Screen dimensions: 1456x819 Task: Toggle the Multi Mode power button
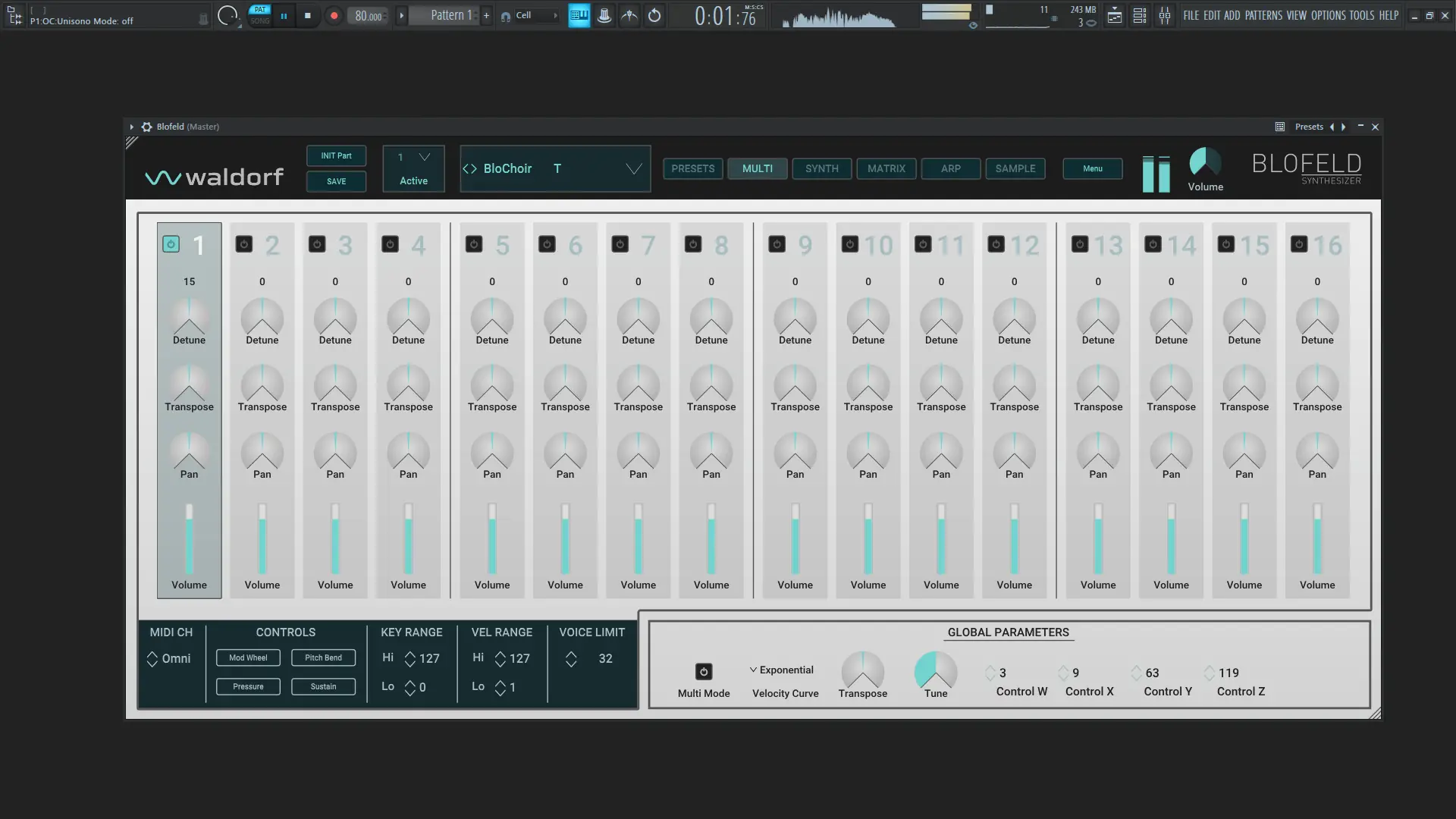click(x=703, y=672)
